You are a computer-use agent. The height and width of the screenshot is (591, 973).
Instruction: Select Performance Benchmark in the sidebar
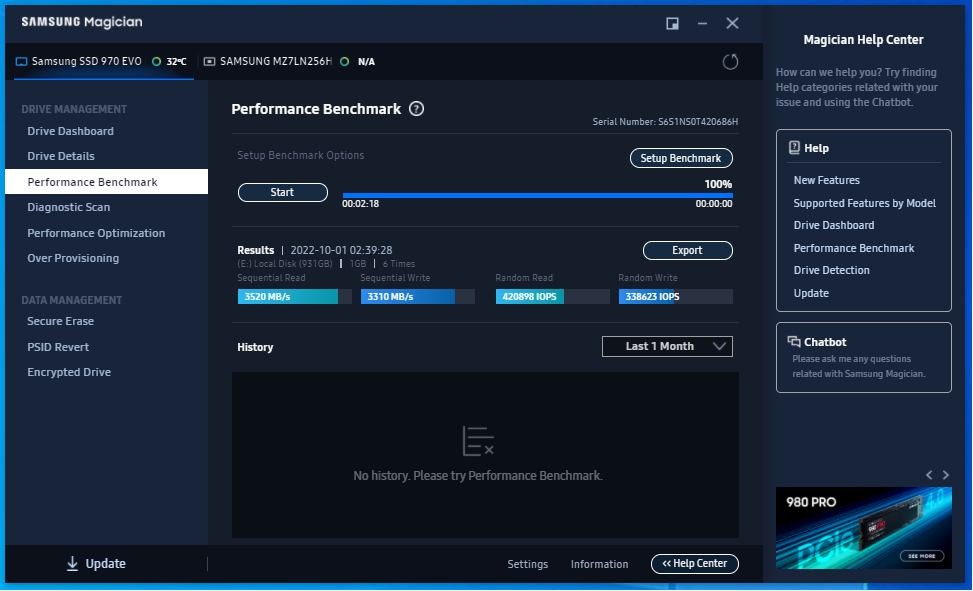point(107,182)
